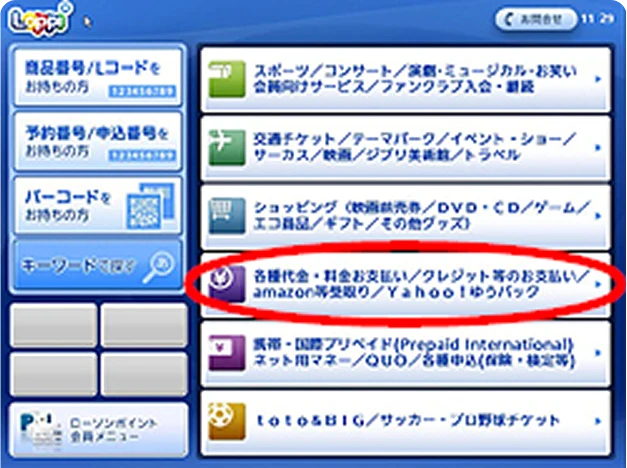Viewport: 627px width, 468px height.
Task: Tap the purple yen payment icon
Action: pyautogui.click(x=227, y=284)
